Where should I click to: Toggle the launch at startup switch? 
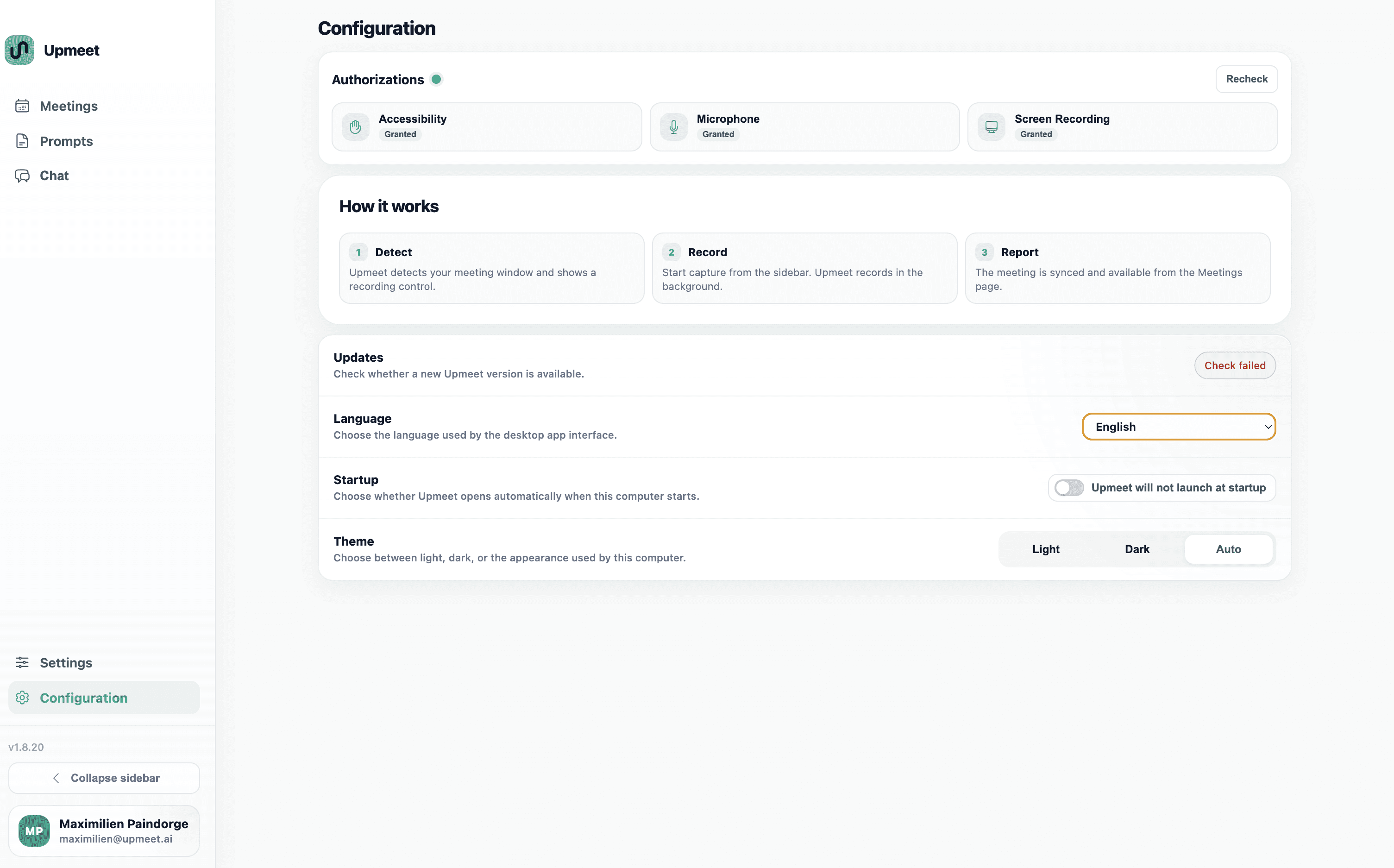point(1069,487)
